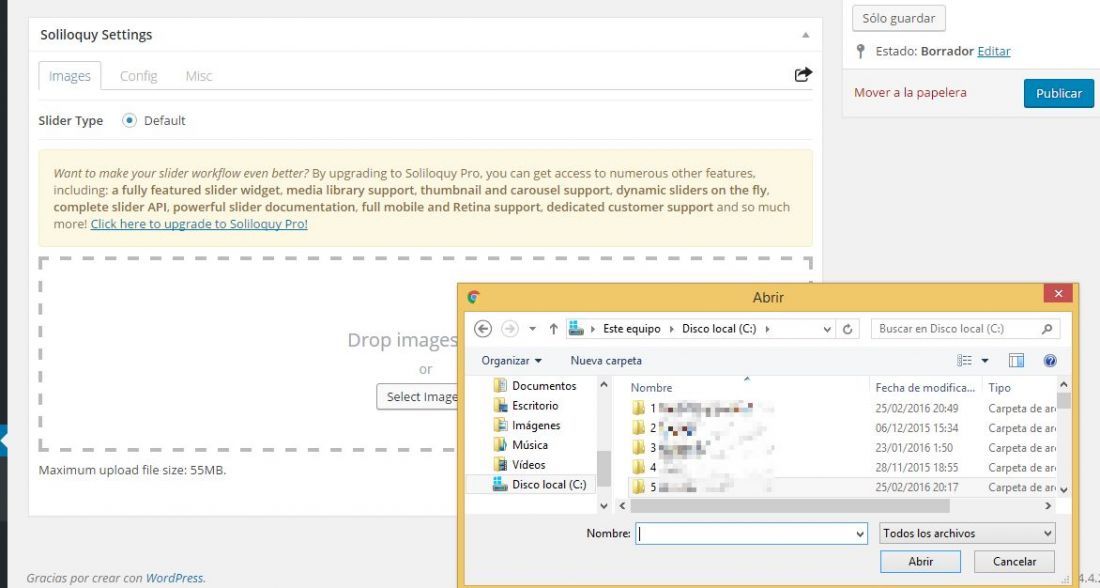Sort by the Tipo column header

(1000, 387)
